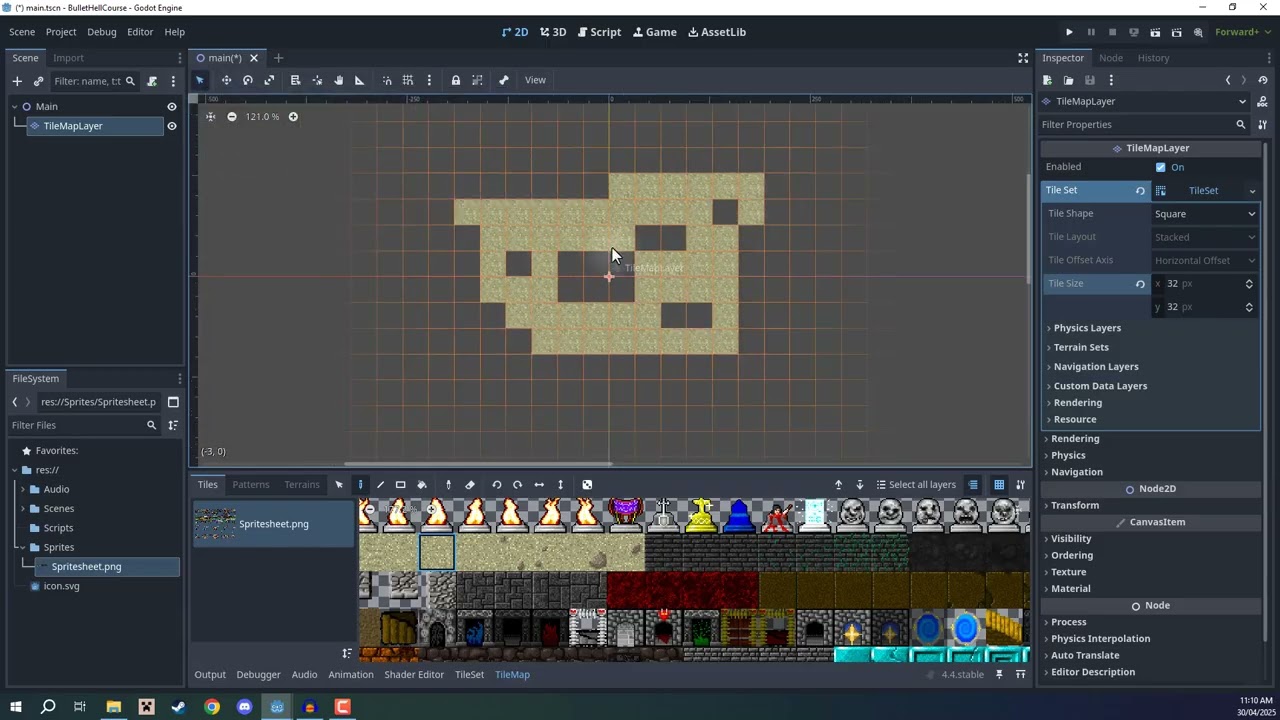Image resolution: width=1280 pixels, height=720 pixels.
Task: Open the TileMapLayer object selector dropdown
Action: (x=1145, y=101)
